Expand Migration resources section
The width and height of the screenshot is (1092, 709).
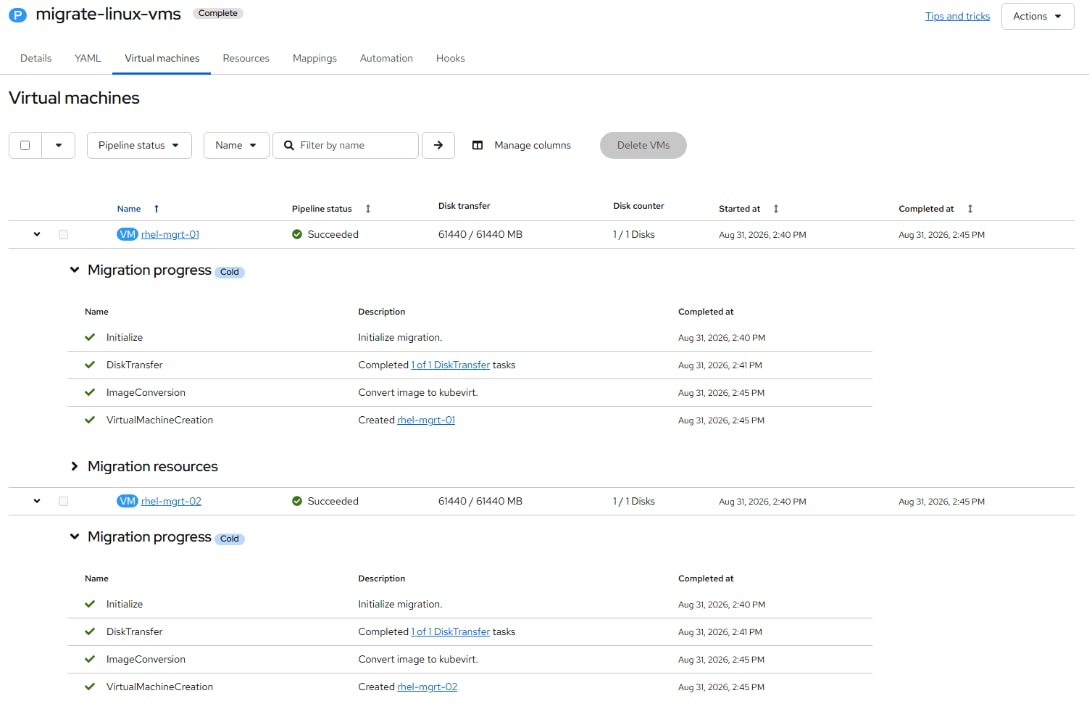[75, 467]
